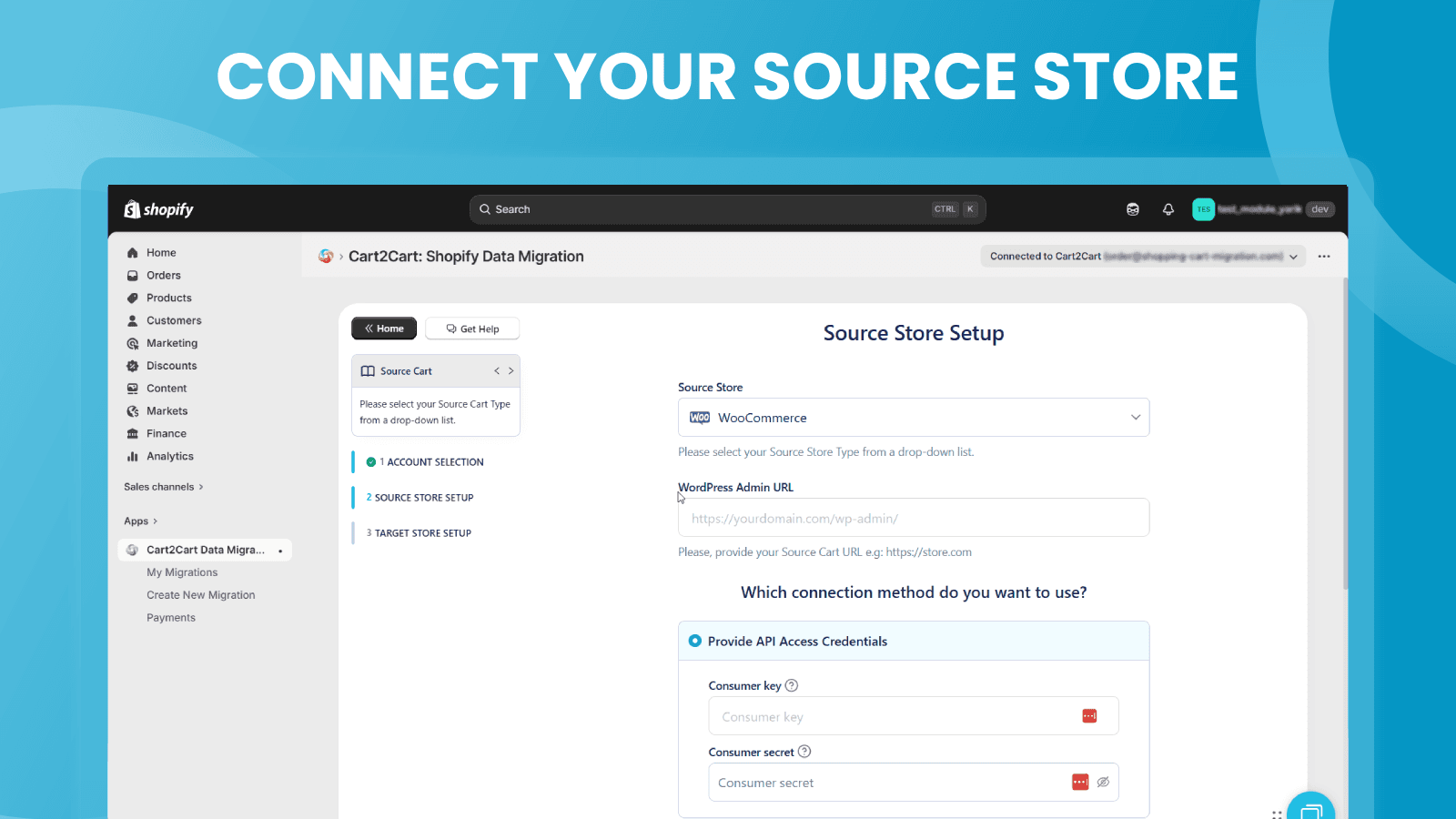The image size is (1456, 819).
Task: Go to next Source Cart tip
Action: pyautogui.click(x=511, y=371)
